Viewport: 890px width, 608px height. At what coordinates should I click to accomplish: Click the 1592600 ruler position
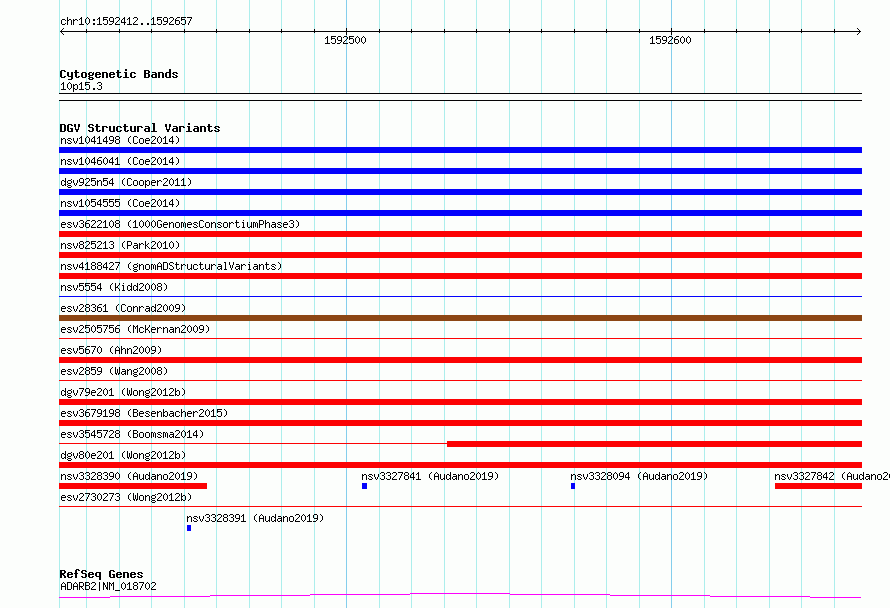coord(670,40)
